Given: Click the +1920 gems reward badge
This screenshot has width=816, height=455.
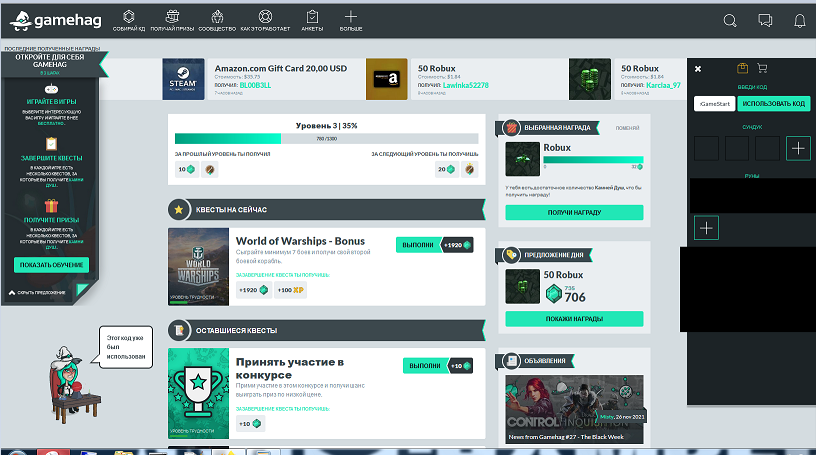Looking at the screenshot, I should click(x=253, y=290).
